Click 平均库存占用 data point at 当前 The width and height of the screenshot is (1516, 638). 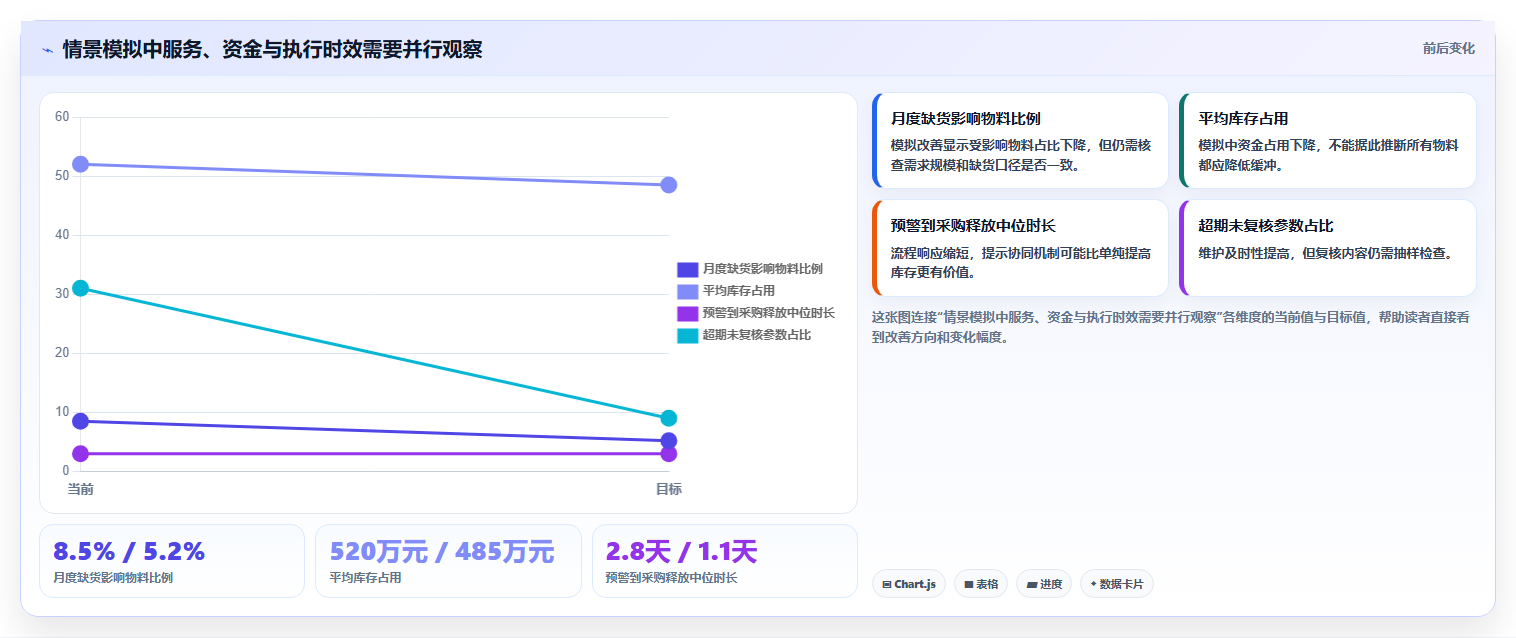(81, 164)
